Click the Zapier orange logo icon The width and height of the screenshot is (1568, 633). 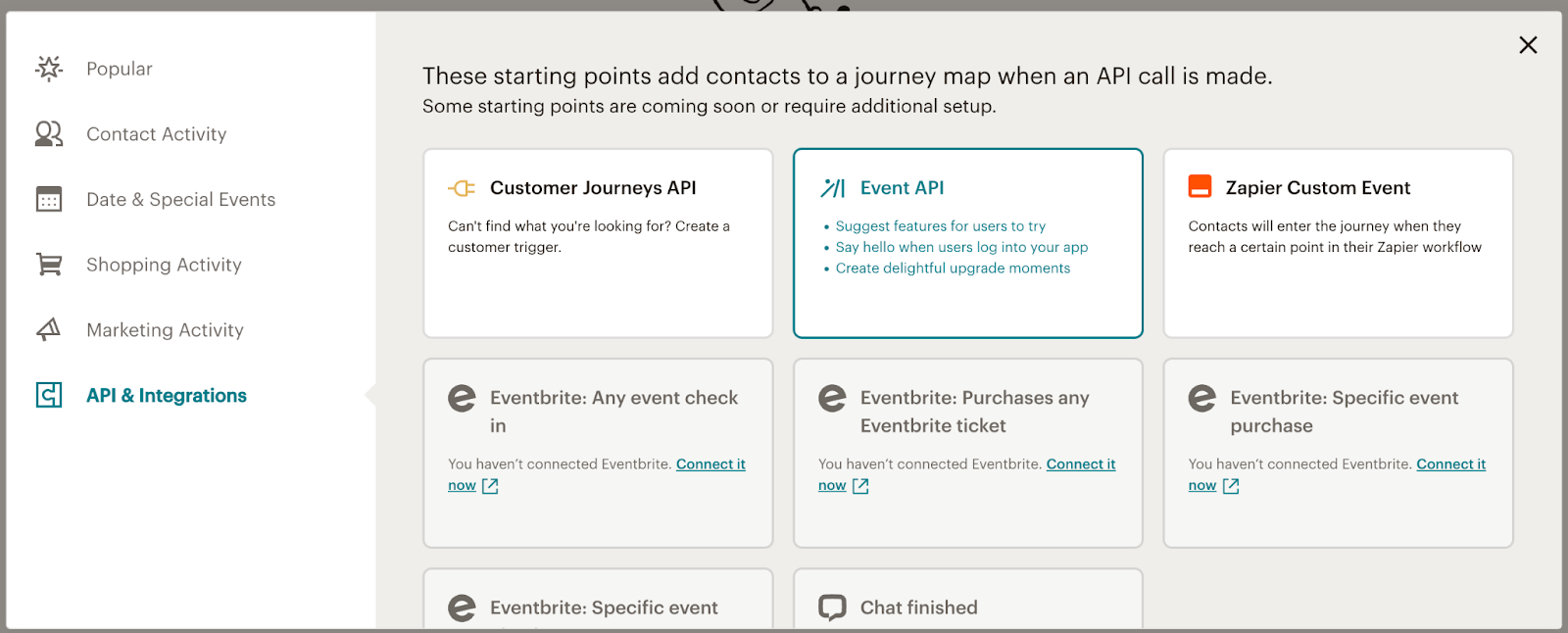pos(1200,187)
